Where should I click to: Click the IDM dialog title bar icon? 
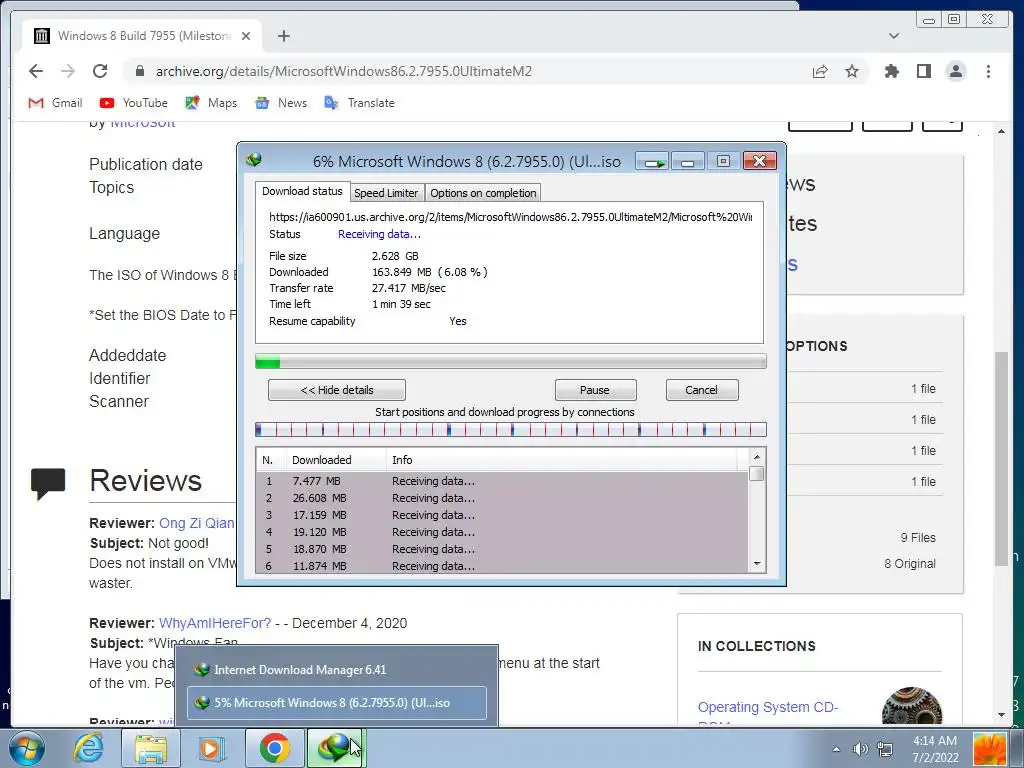(x=254, y=159)
